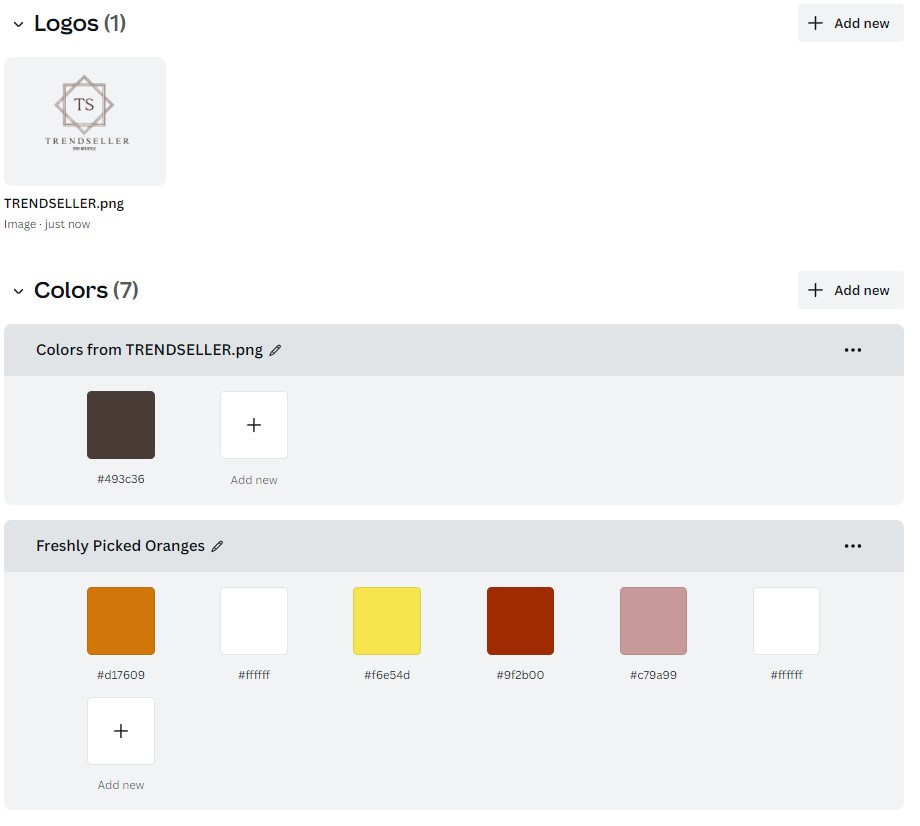Select the first white #ffffff swatch
Viewport: 920px width, 826px height.
(x=254, y=621)
